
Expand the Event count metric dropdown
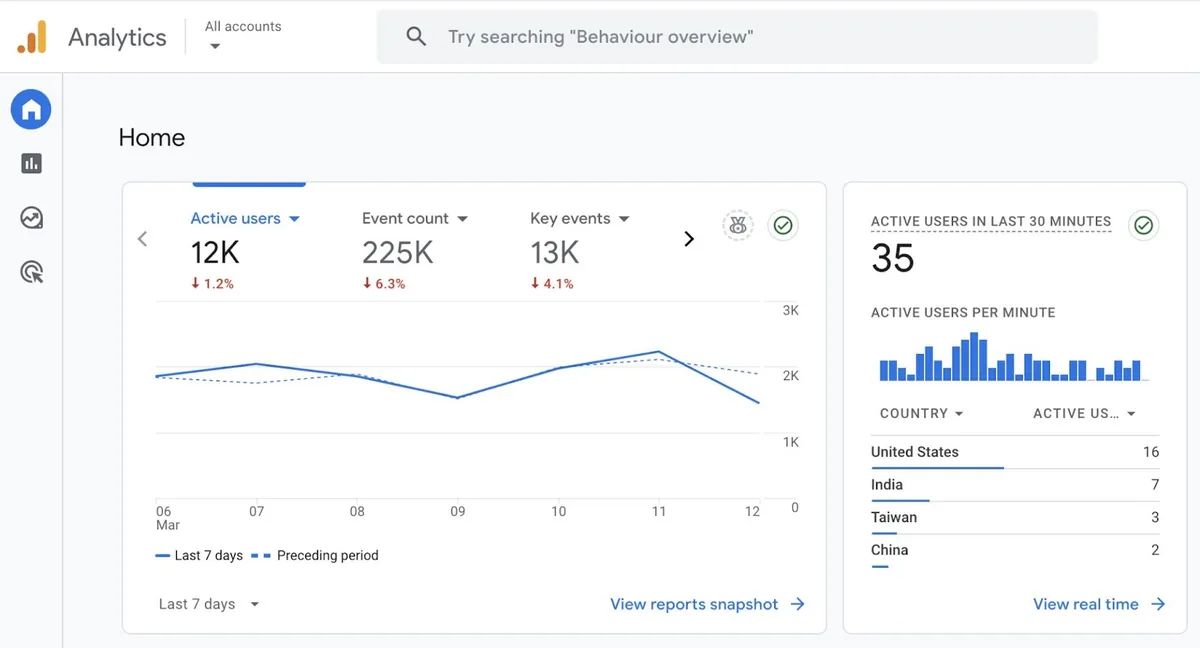(x=462, y=219)
